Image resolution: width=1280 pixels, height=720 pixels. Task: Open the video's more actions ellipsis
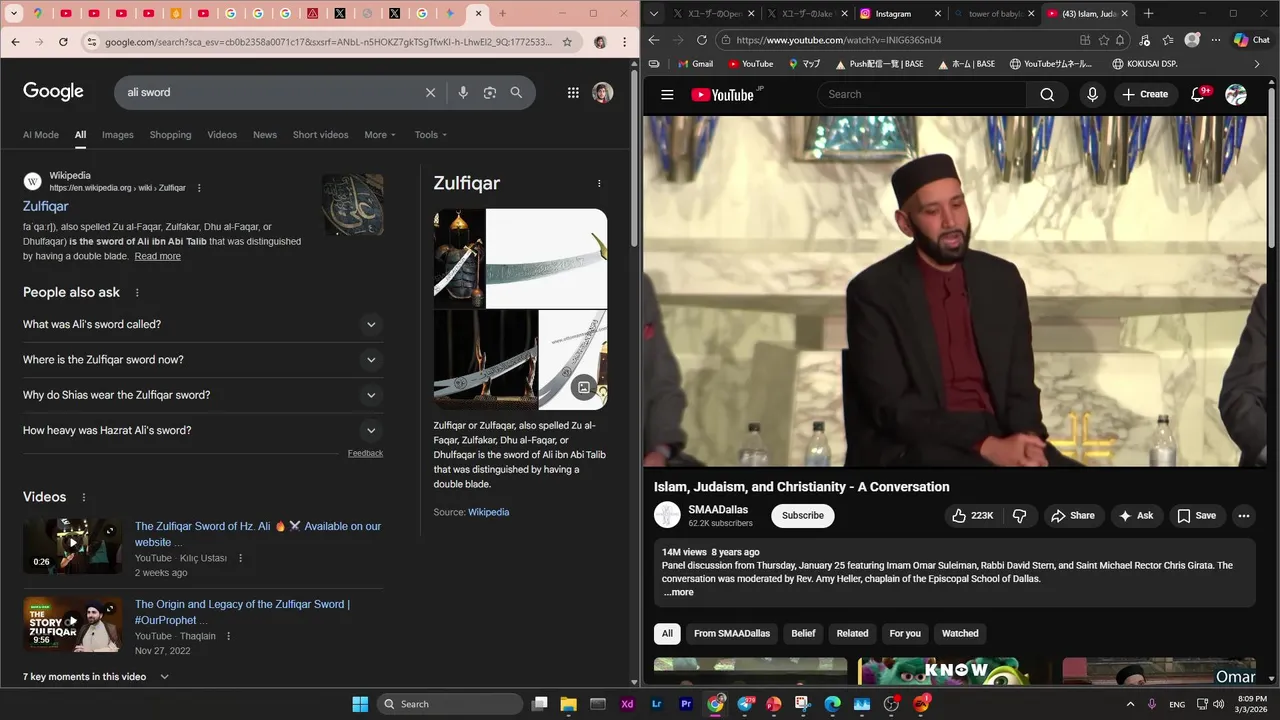(x=1244, y=516)
